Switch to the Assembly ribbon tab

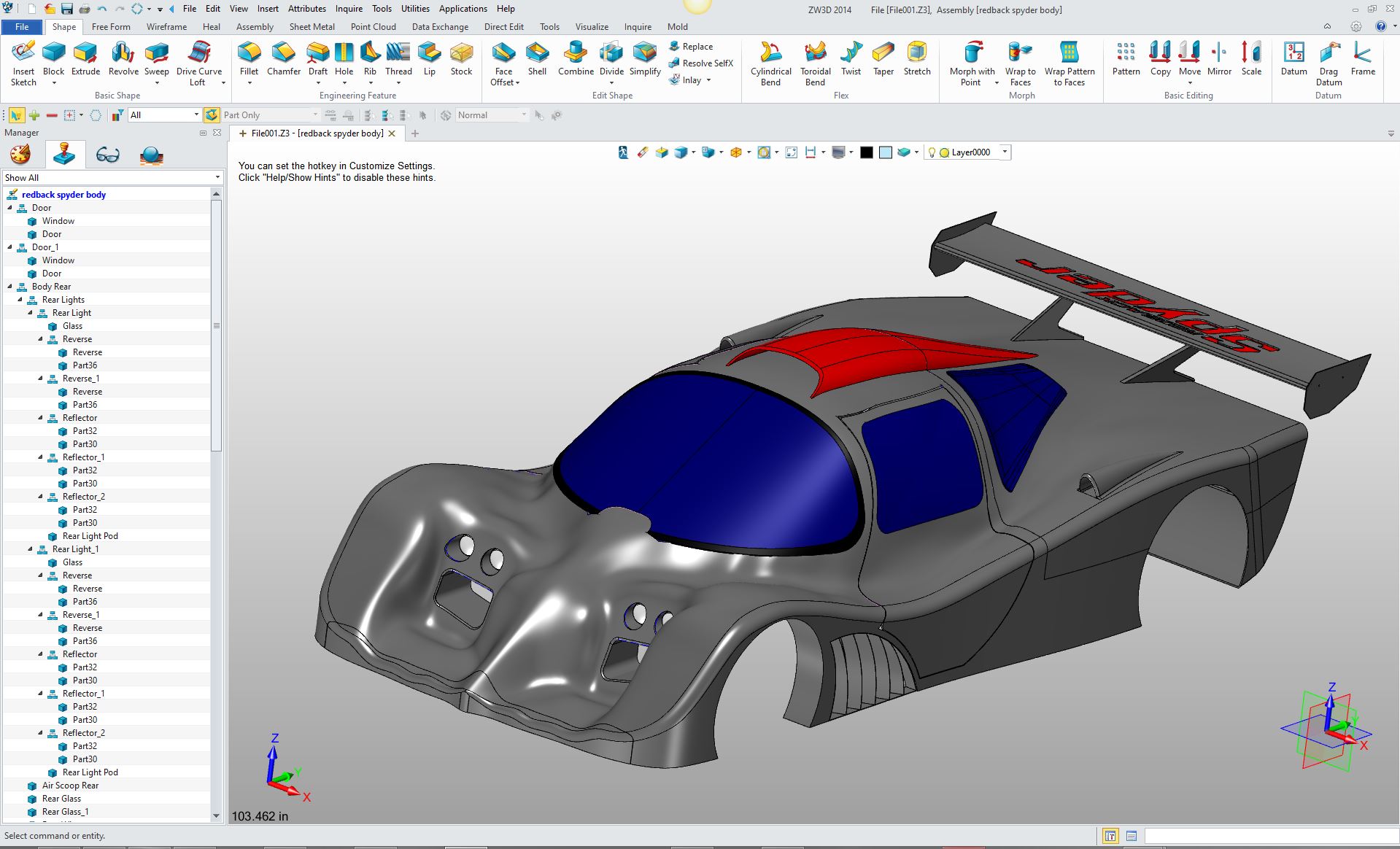click(x=255, y=27)
